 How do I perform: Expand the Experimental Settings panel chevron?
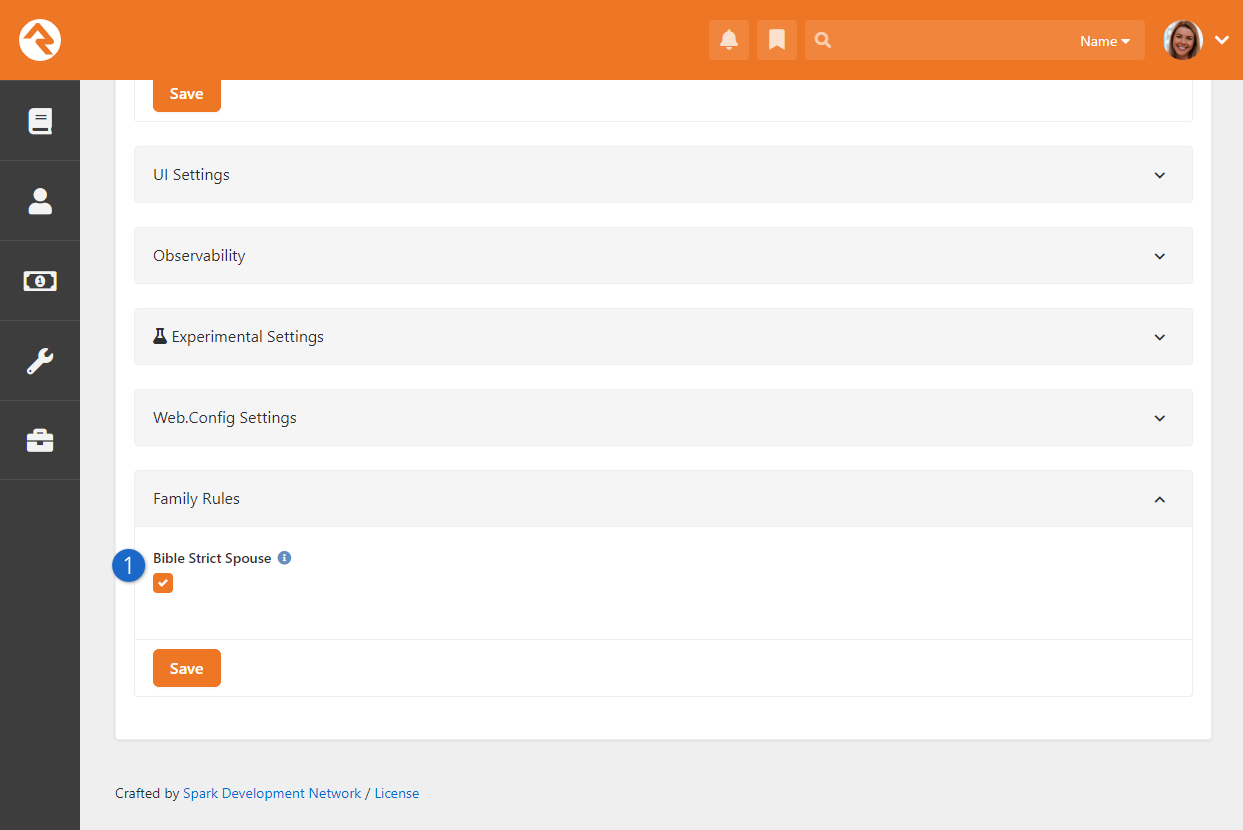[x=1160, y=337]
